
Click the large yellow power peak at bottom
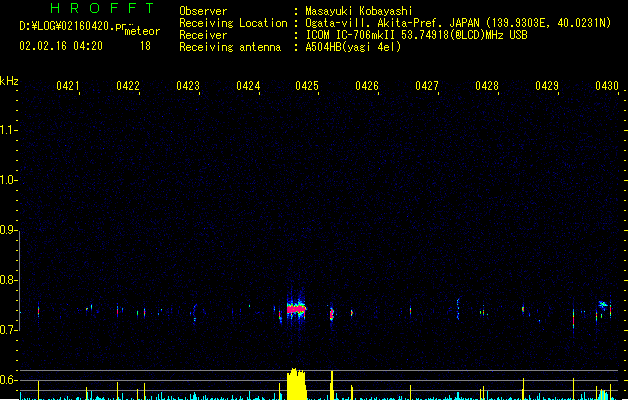pos(296,384)
